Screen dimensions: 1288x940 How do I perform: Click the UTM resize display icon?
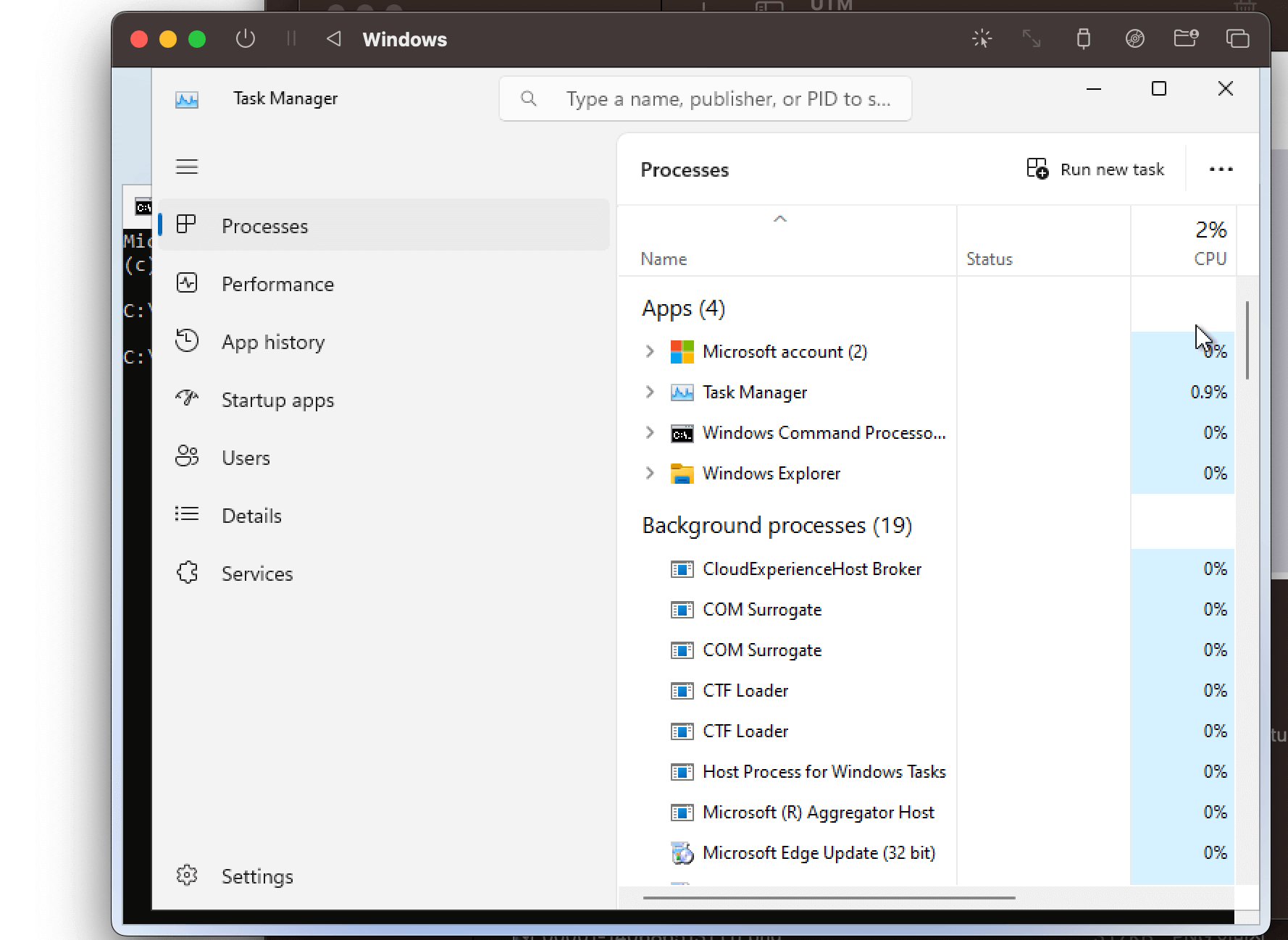(x=1032, y=38)
